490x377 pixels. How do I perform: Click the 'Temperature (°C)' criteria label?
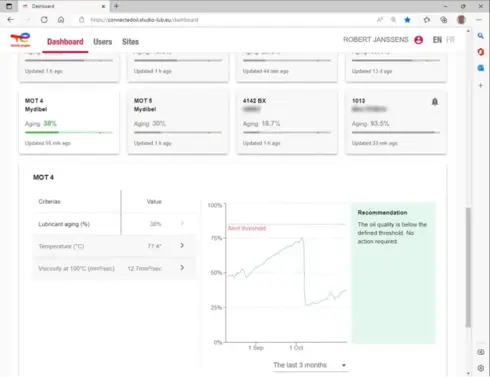tap(61, 246)
